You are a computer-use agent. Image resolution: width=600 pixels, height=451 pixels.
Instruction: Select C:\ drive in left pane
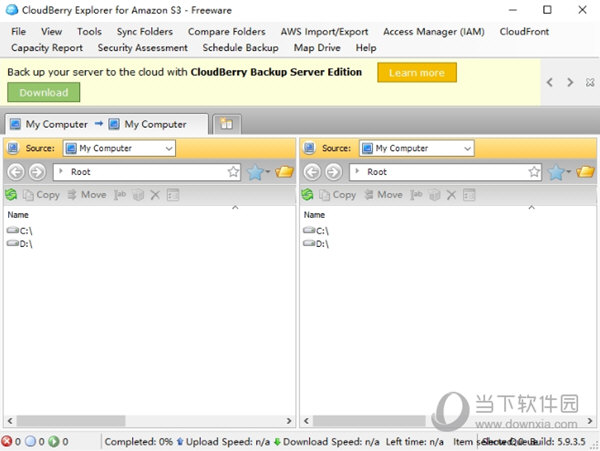[20, 231]
